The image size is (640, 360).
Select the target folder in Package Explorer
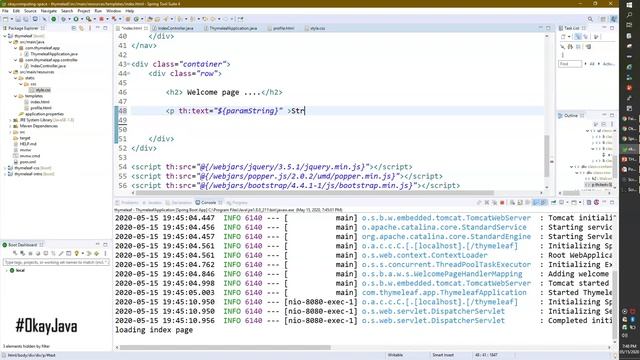point(25,138)
